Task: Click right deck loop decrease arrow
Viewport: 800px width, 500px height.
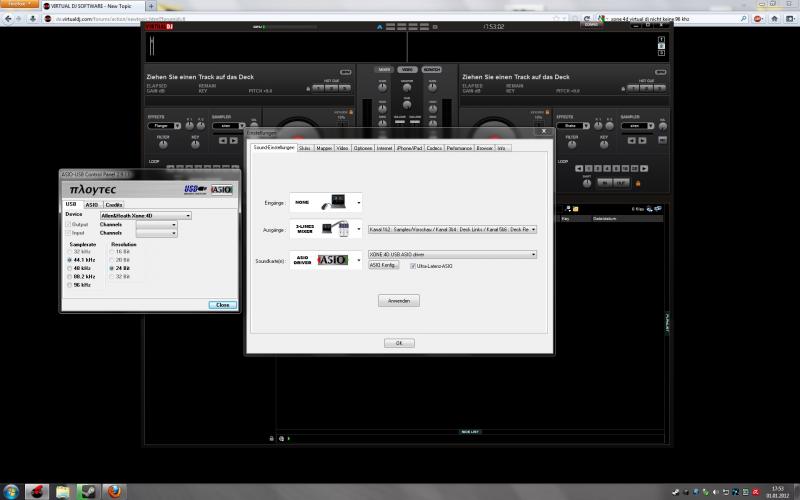Action: [x=579, y=168]
